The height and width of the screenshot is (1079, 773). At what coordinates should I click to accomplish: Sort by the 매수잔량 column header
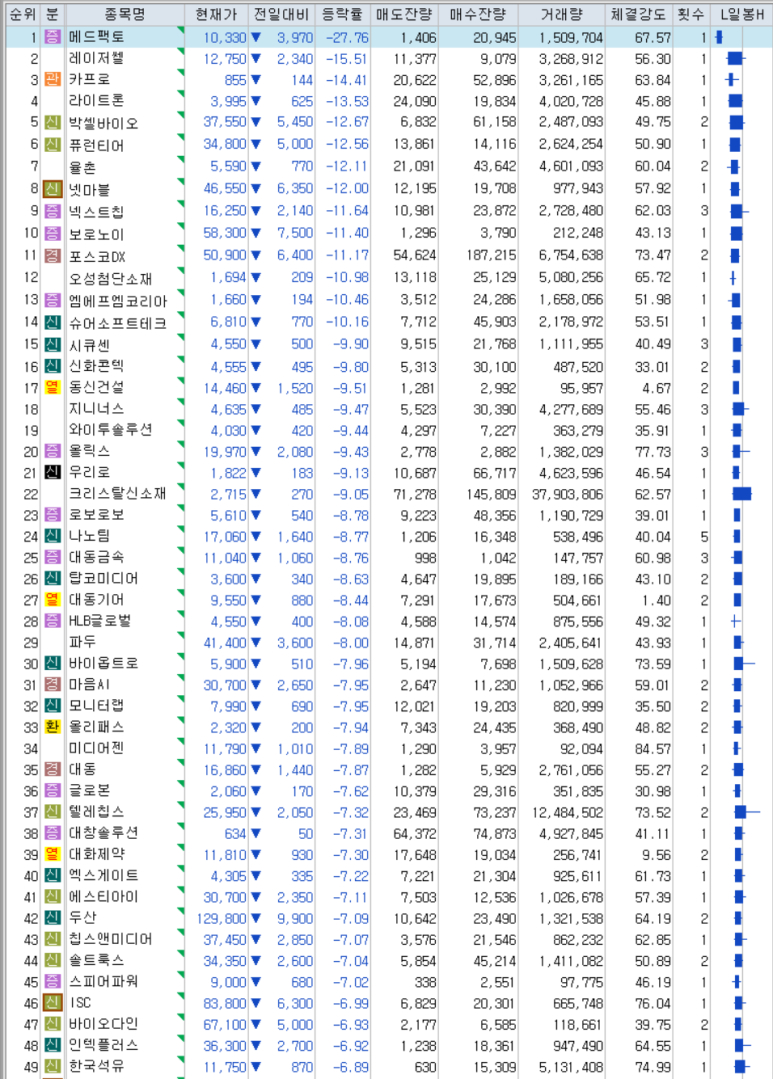pos(478,14)
